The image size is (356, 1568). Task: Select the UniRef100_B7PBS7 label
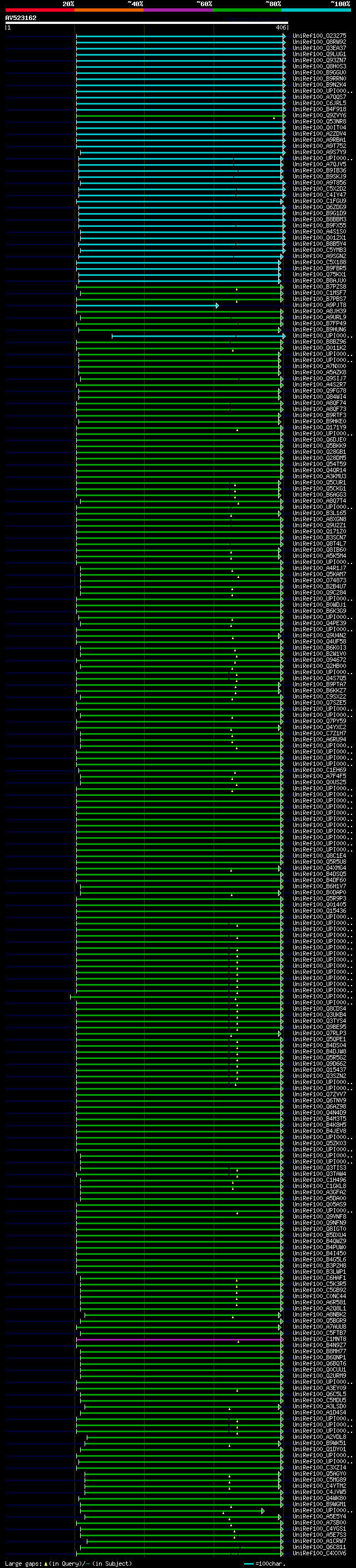point(319,299)
